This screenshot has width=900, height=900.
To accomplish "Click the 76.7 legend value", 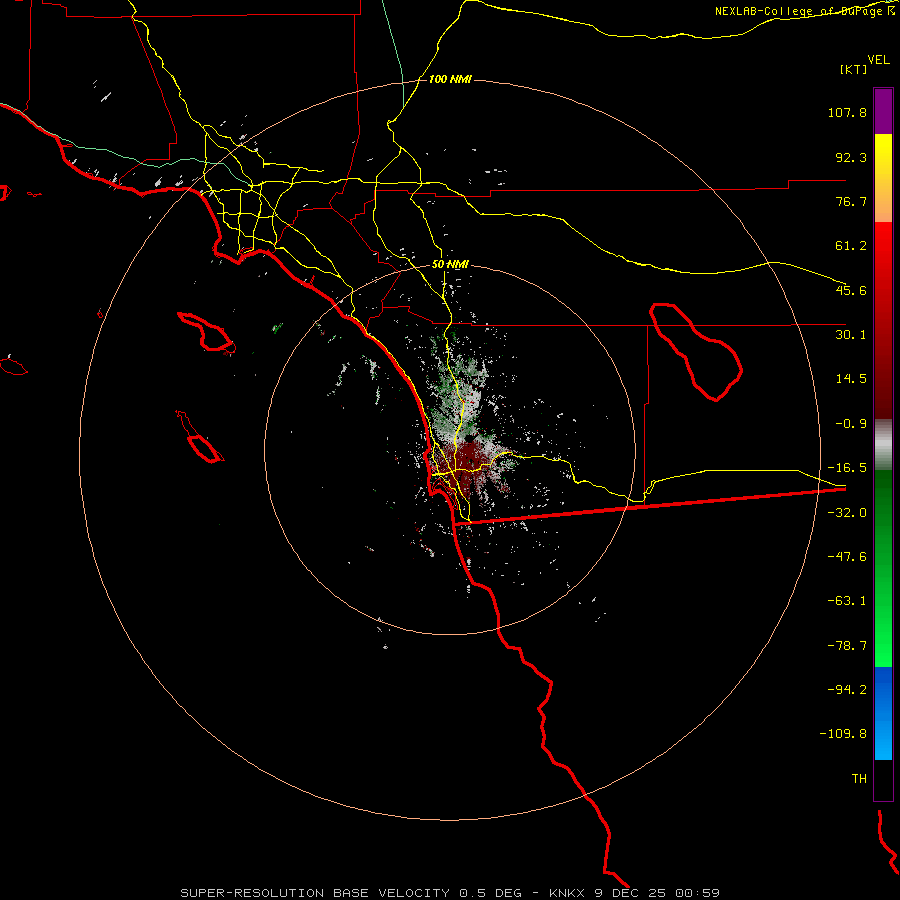I will pos(851,201).
